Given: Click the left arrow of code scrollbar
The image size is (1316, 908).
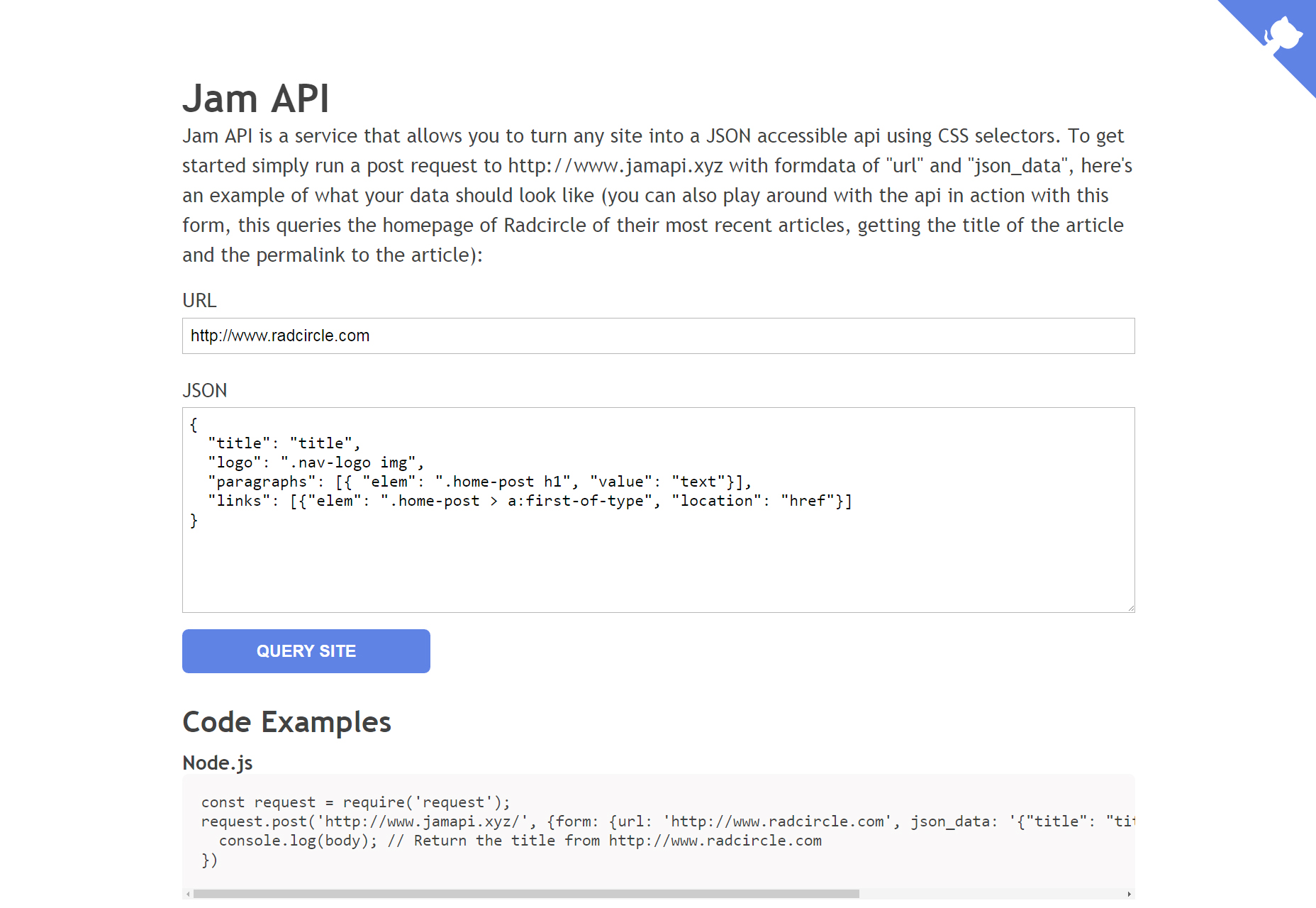Looking at the screenshot, I should point(188,894).
